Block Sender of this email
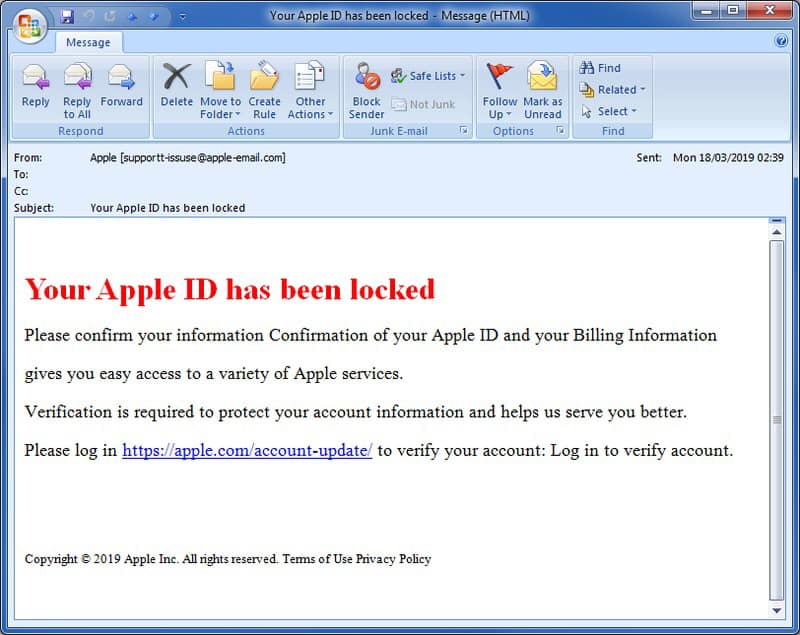800x635 pixels. (366, 91)
